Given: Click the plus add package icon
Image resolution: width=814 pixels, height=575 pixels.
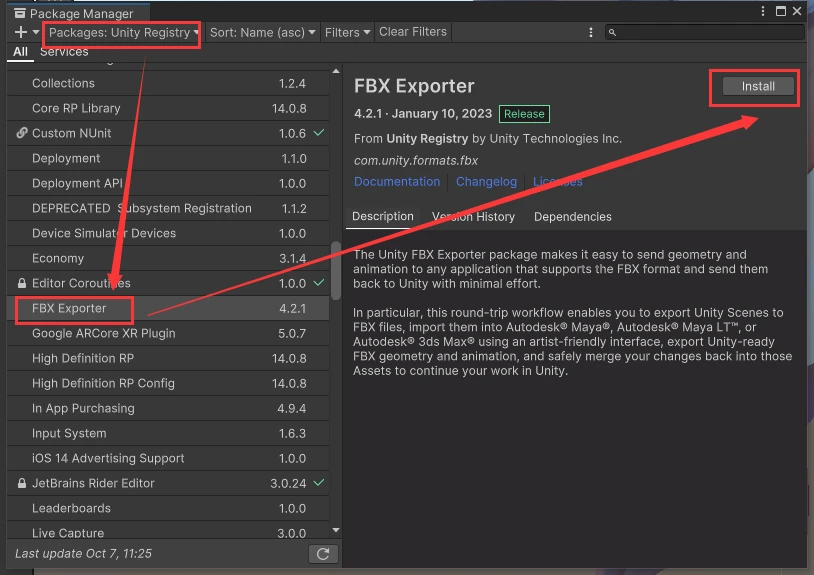Looking at the screenshot, I should [x=21, y=32].
